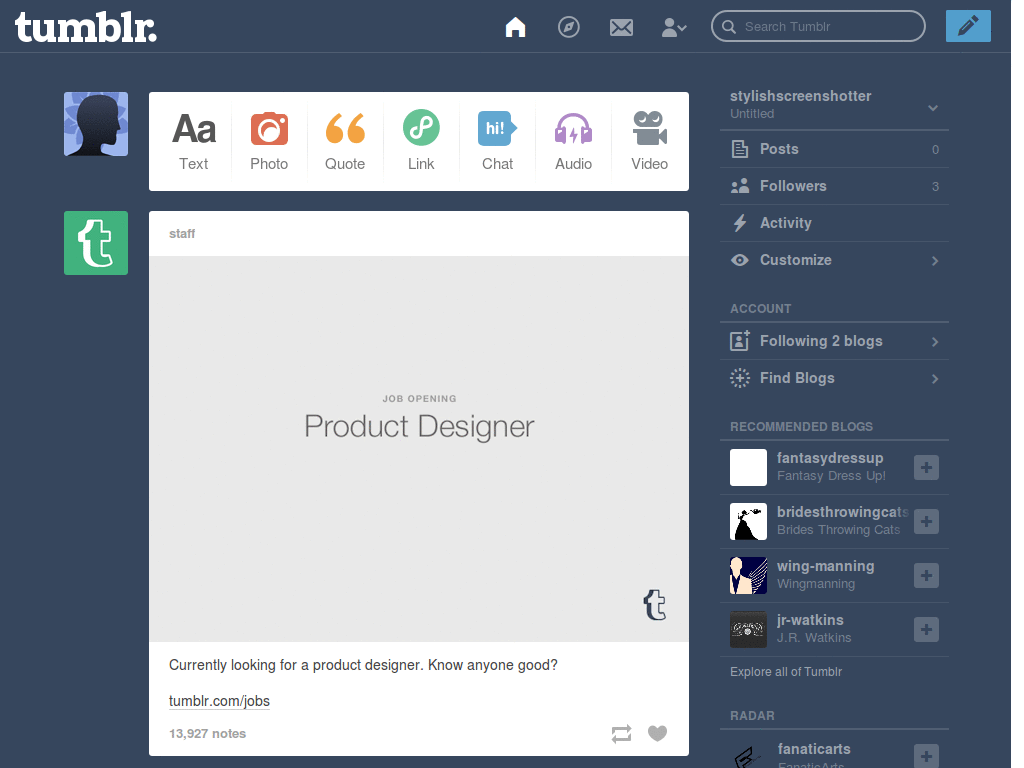Screen dimensions: 1024x768
Task: Open the Activity menu item
Action: pyautogui.click(x=834, y=223)
